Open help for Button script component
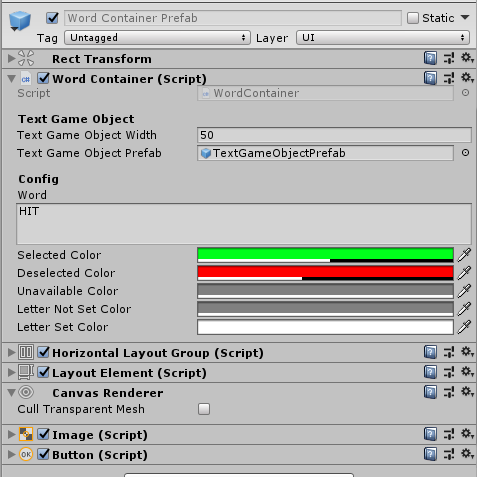Screen dimensions: 477x477 click(x=430, y=454)
